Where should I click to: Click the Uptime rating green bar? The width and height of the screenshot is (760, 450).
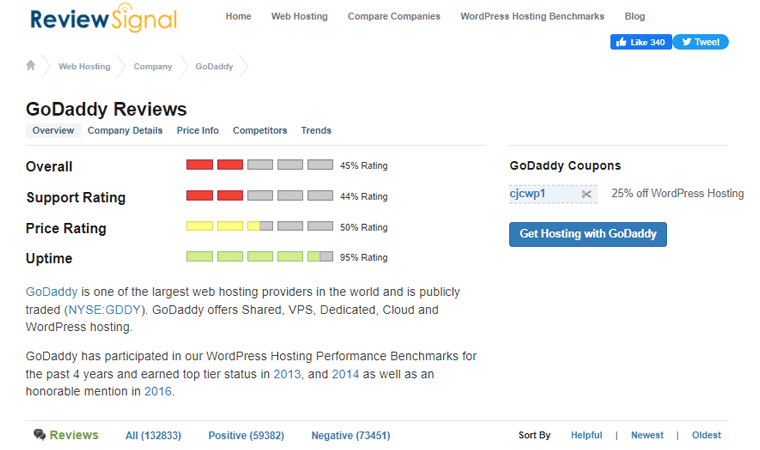pyautogui.click(x=260, y=257)
